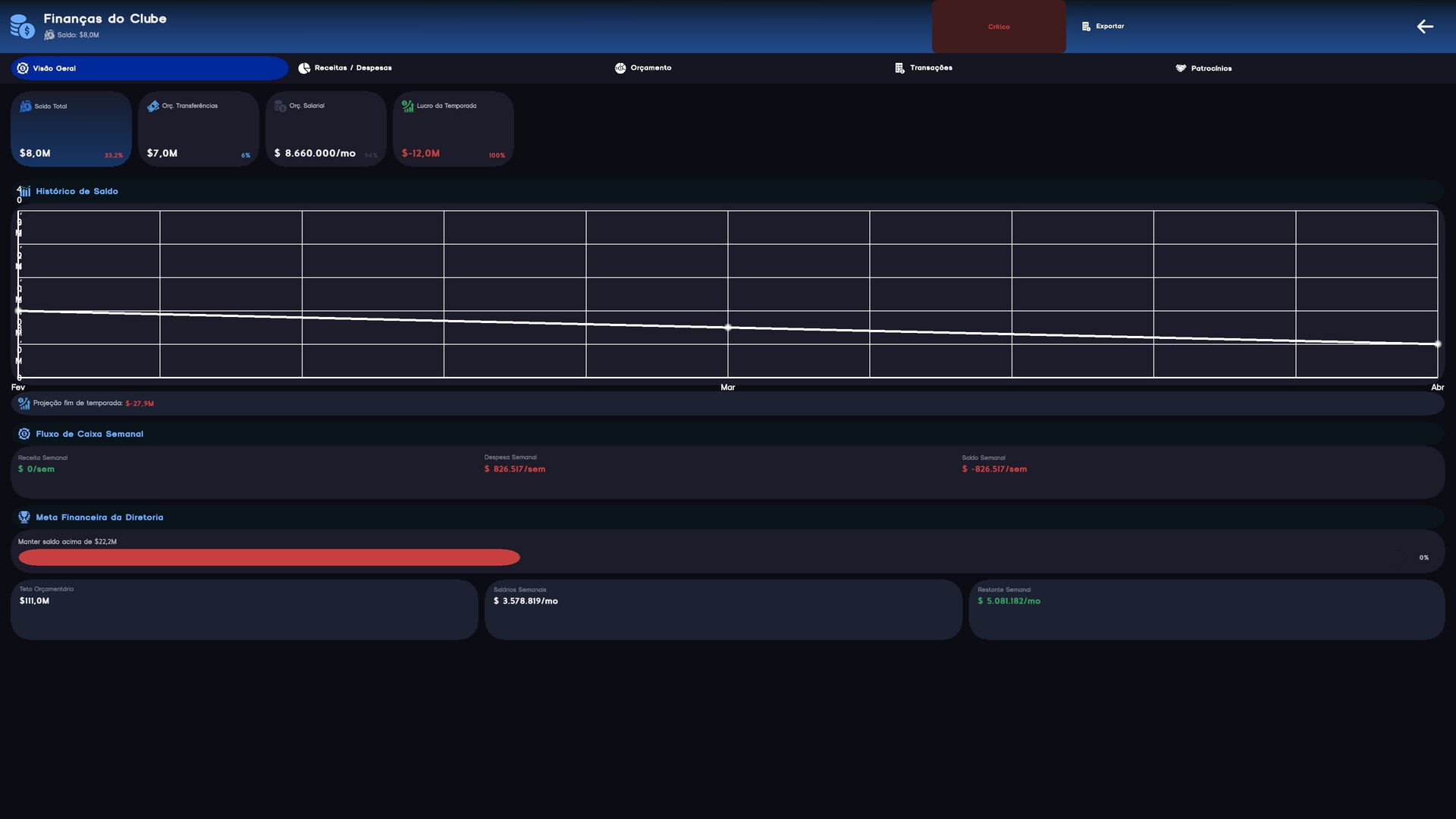Click the Projeção fim de temporada icon
Screen dimensions: 1456x819
[x=24, y=403]
